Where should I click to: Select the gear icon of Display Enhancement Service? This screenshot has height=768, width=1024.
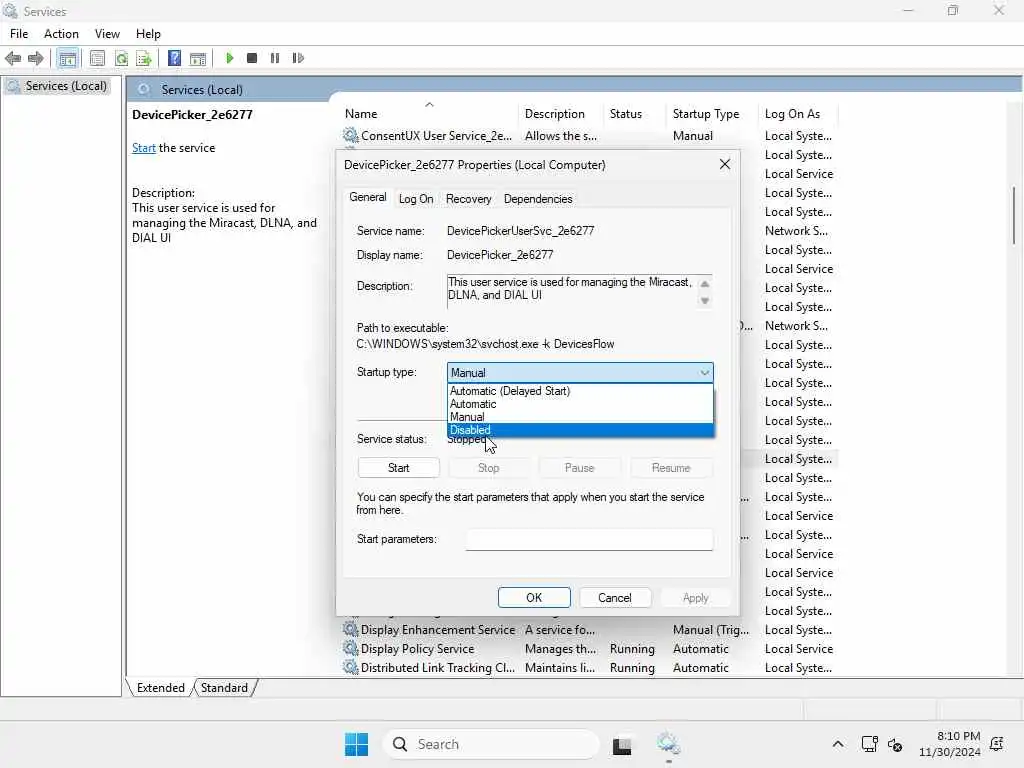[351, 630]
